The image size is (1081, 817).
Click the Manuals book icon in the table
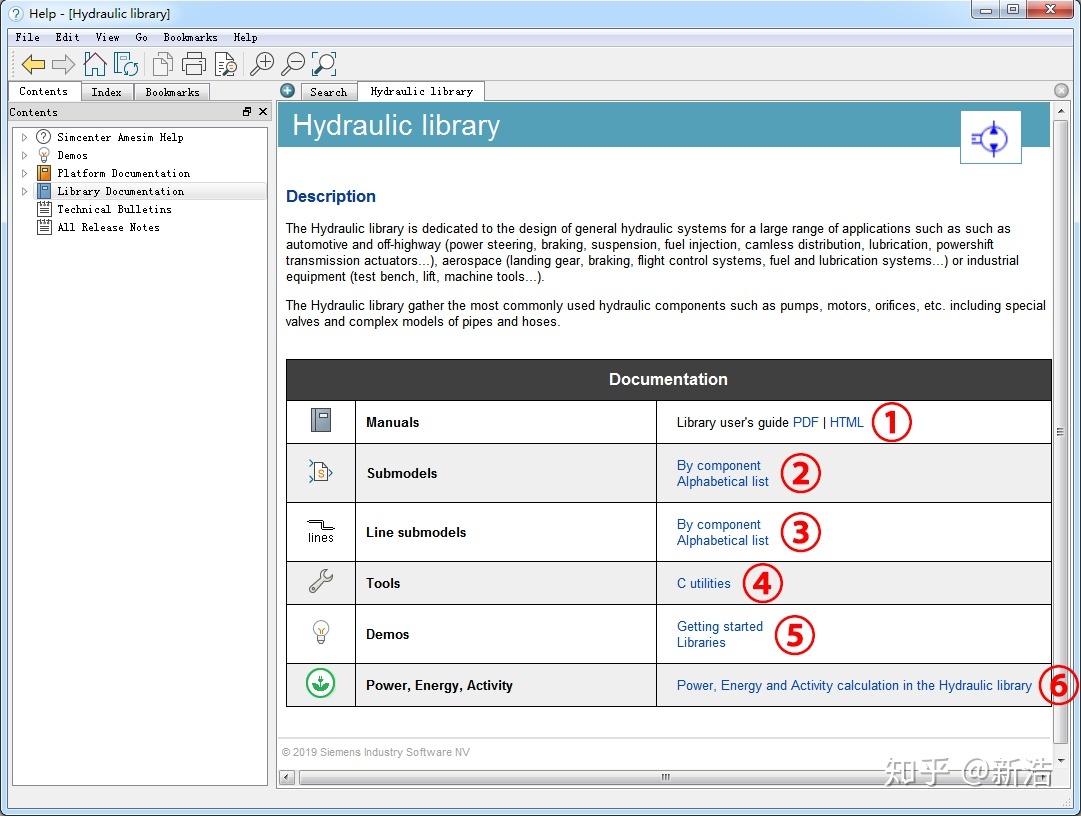coord(321,420)
